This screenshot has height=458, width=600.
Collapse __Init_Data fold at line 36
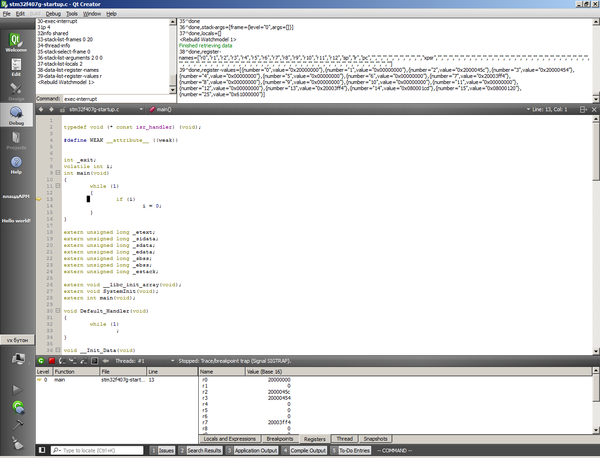click(58, 350)
